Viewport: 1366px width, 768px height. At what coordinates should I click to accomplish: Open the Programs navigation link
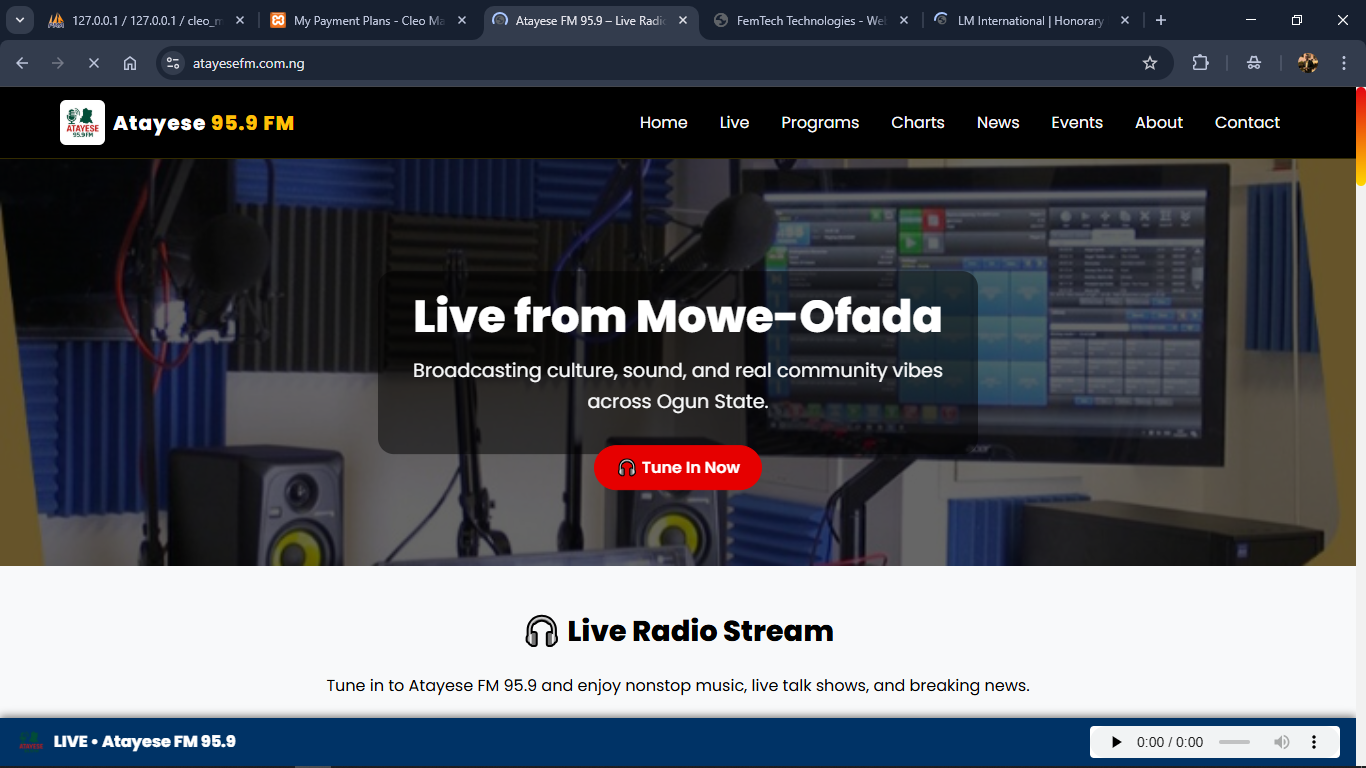[x=819, y=122]
